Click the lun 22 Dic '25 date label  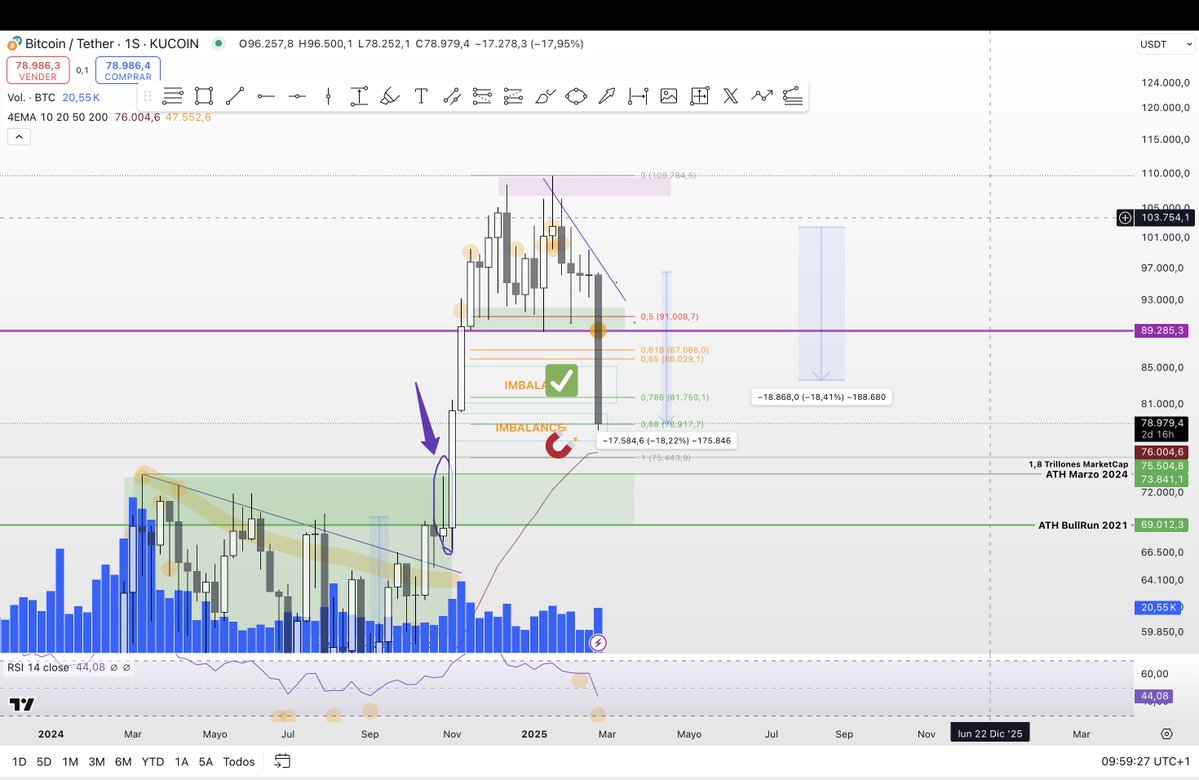(x=989, y=733)
